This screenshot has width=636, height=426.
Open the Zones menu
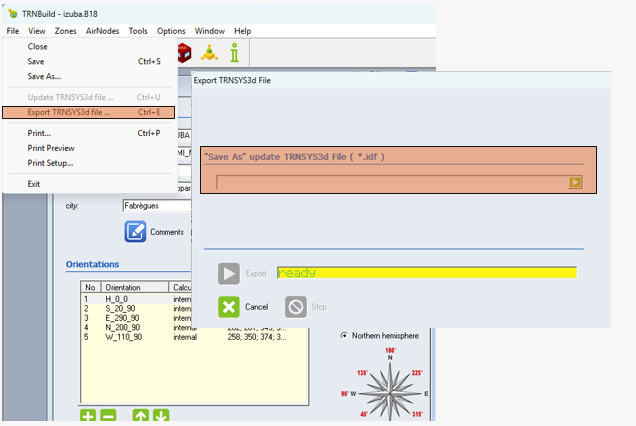65,31
